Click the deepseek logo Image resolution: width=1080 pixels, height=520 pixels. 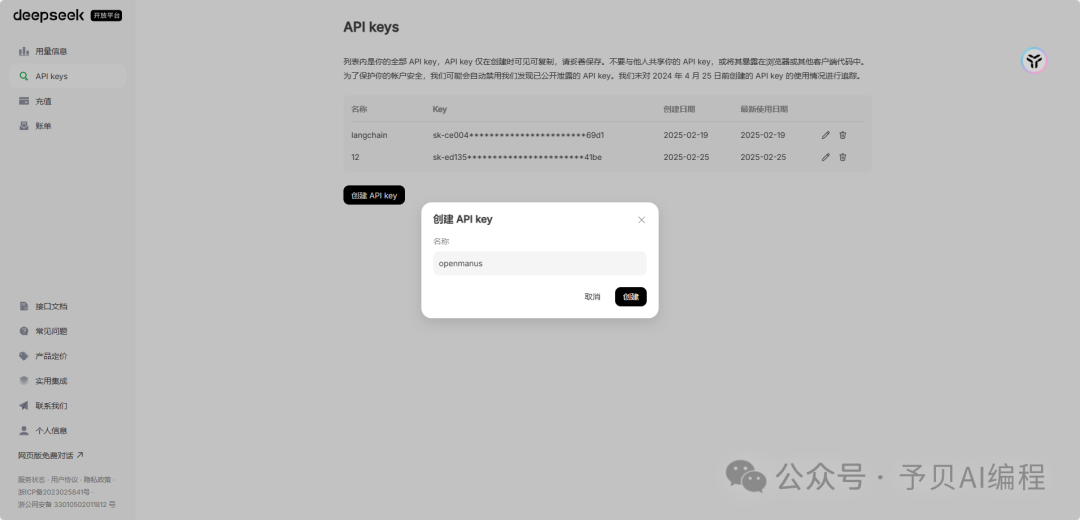pyautogui.click(x=48, y=15)
